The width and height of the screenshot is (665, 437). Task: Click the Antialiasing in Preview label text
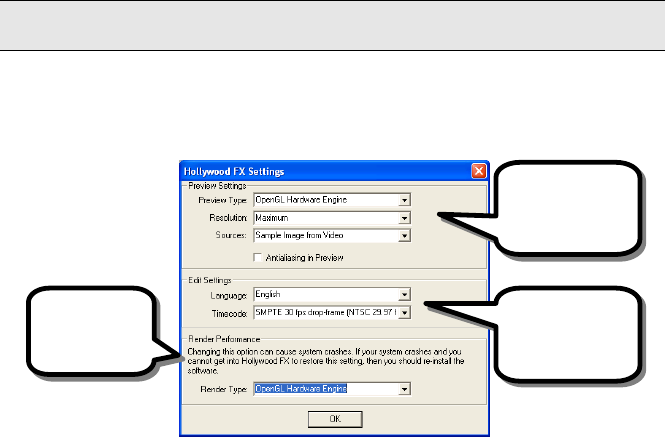305,258
